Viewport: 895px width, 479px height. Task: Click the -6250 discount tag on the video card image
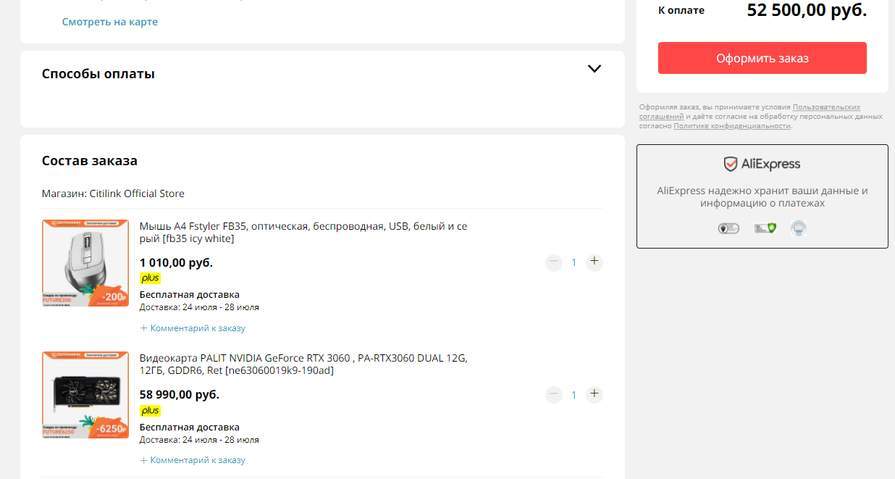[111, 429]
